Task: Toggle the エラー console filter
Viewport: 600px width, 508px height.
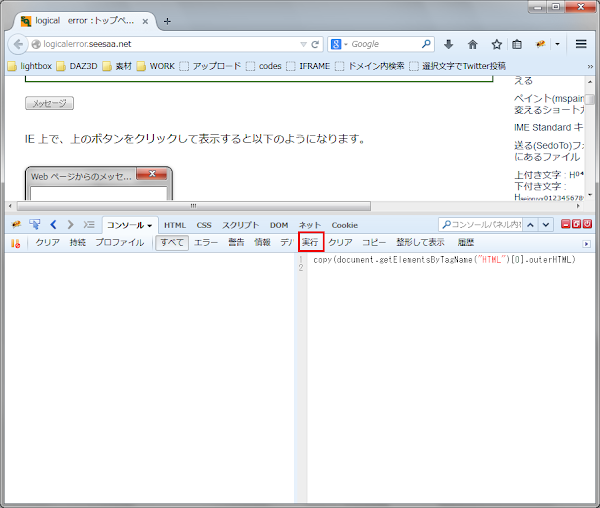Action: (x=206, y=243)
